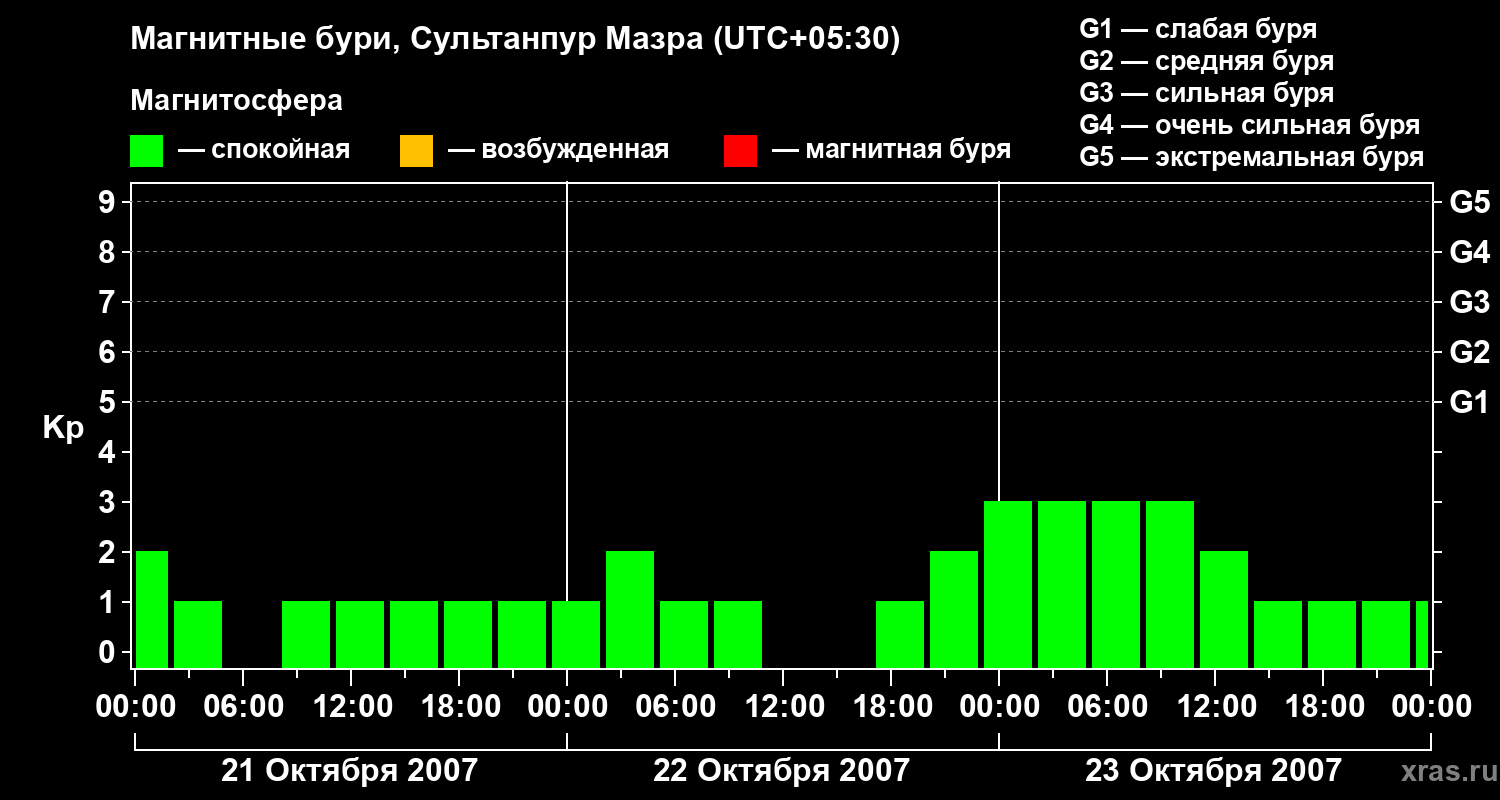
Task: Click the «Kp» axis title
Action: [x=63, y=428]
